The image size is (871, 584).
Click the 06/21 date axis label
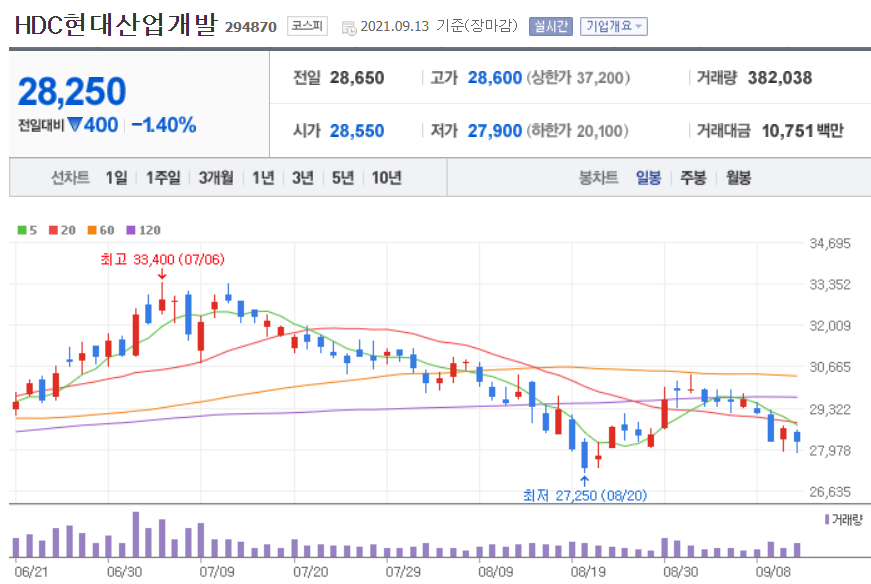(x=32, y=572)
